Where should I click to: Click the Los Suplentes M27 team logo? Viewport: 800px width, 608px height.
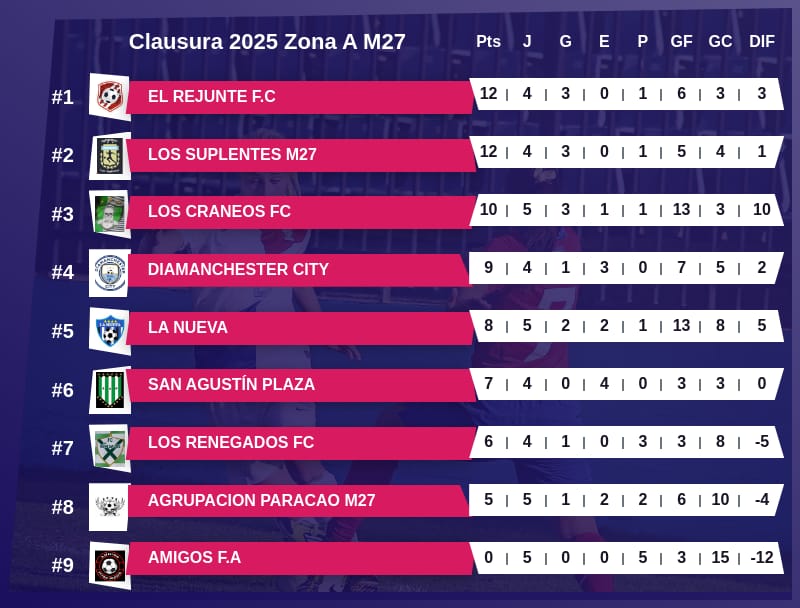109,155
